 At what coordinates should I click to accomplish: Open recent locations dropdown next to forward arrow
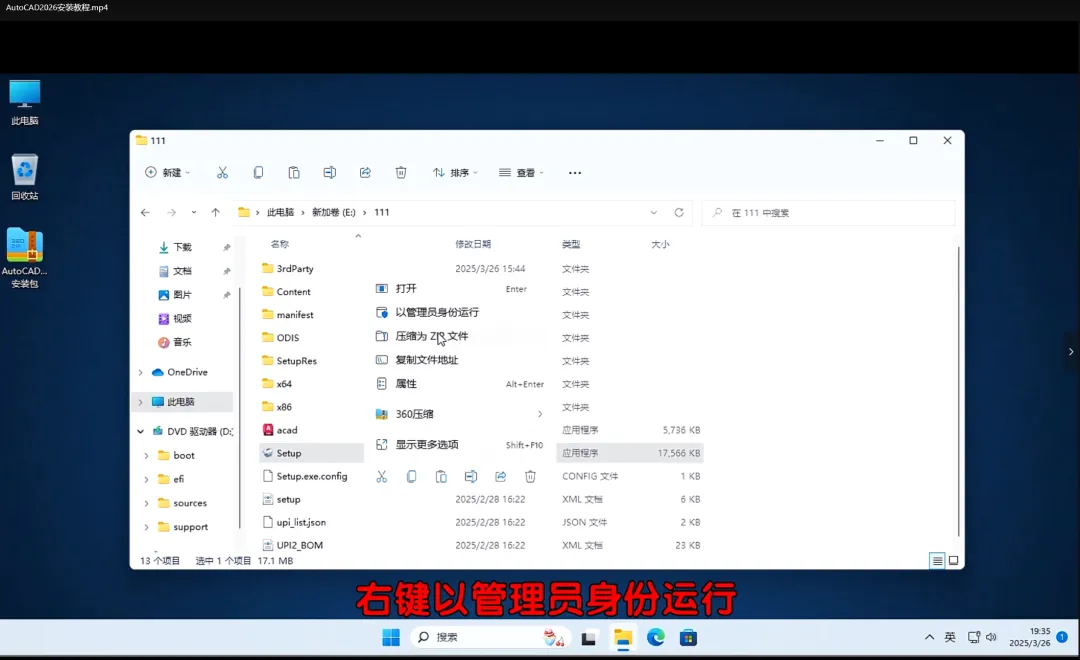coord(194,212)
